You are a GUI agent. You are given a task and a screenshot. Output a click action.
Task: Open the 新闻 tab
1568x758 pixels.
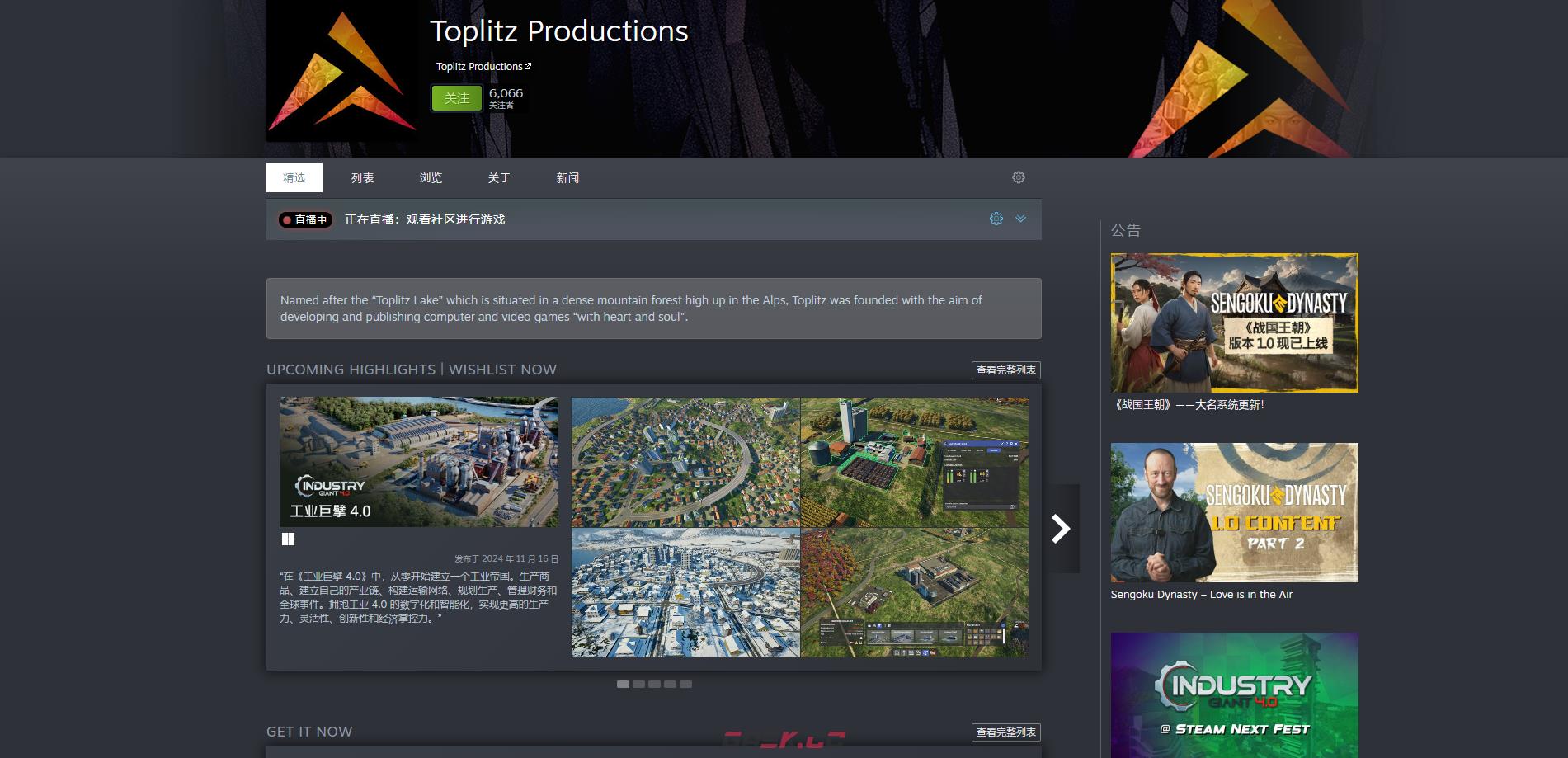[567, 178]
